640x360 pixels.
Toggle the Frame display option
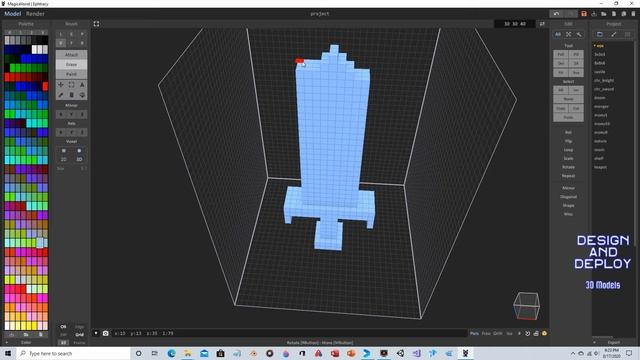click(x=80, y=343)
